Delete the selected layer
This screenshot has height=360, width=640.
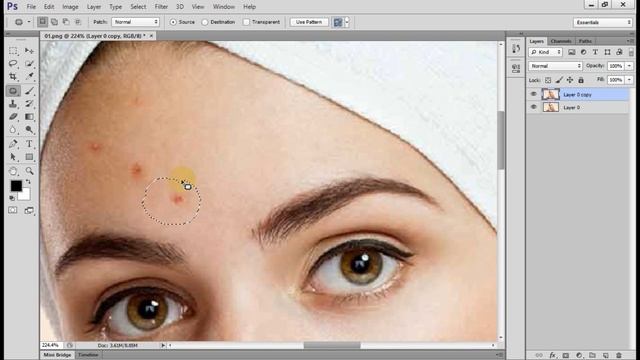(619, 356)
